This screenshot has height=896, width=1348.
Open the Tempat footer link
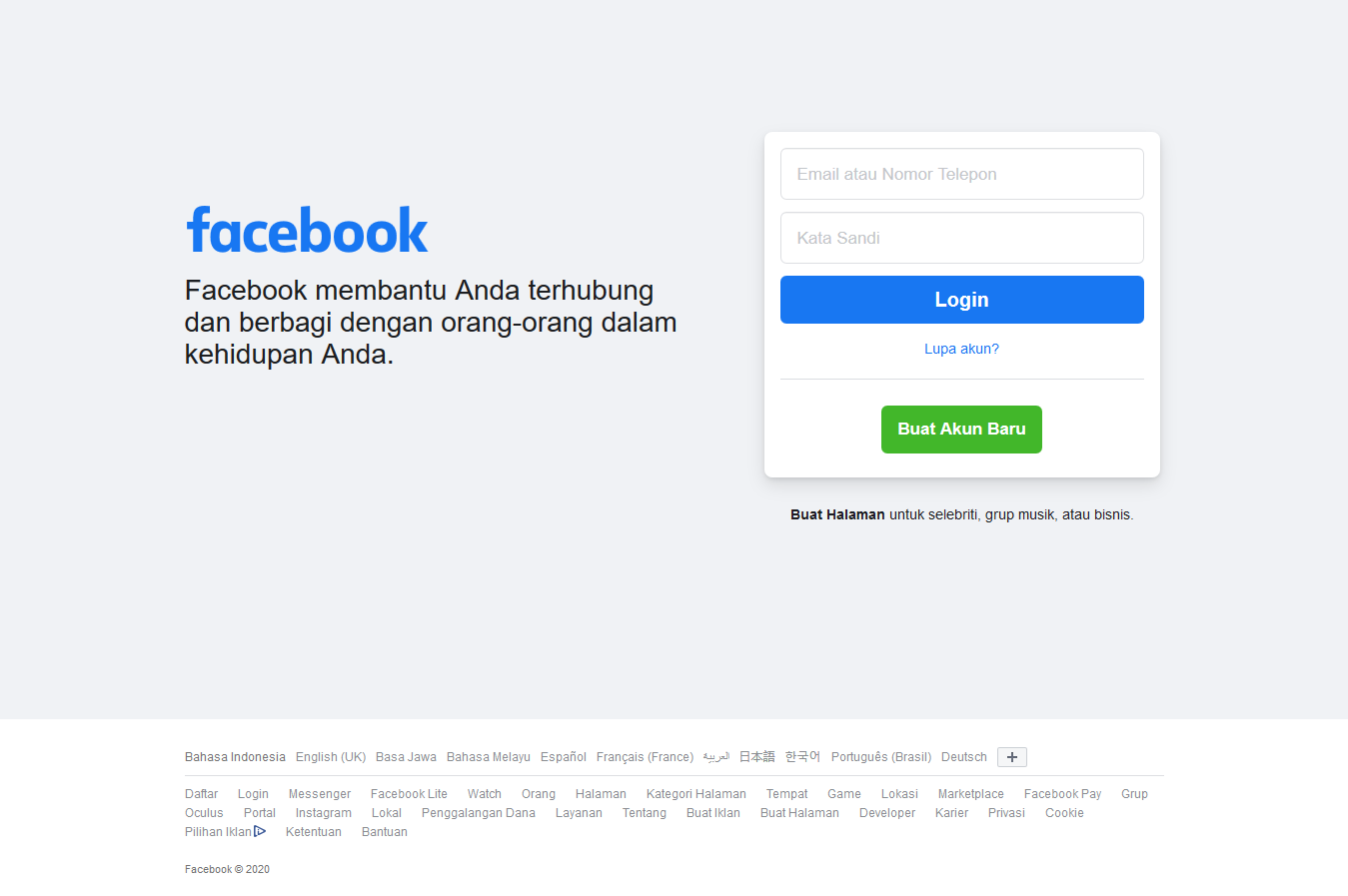click(x=786, y=794)
